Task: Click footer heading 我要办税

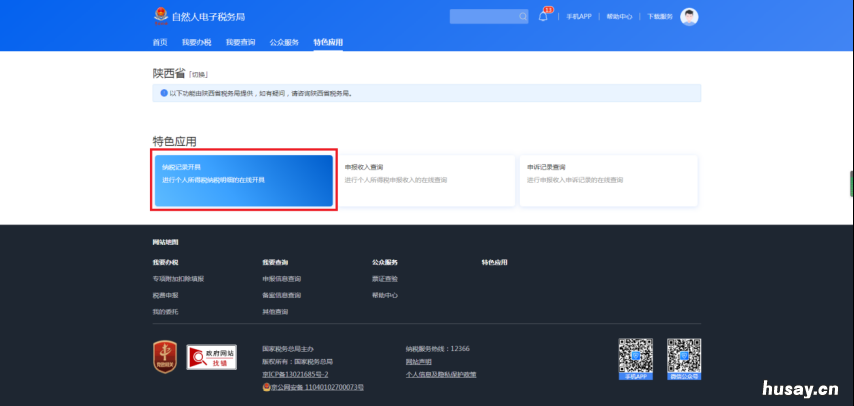Action: [165, 262]
